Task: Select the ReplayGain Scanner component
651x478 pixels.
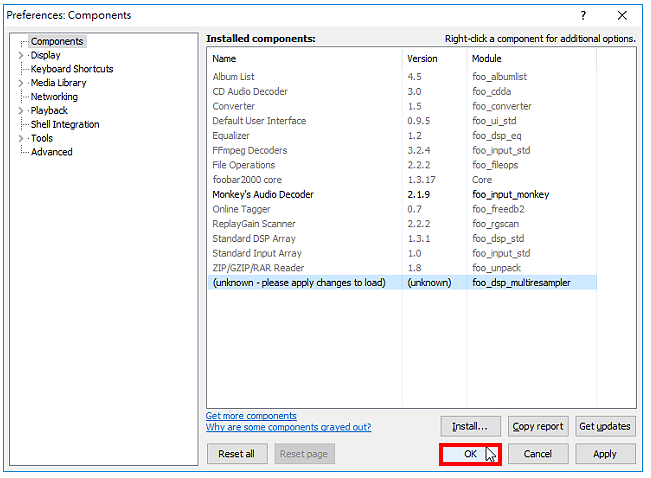Action: [x=402, y=224]
